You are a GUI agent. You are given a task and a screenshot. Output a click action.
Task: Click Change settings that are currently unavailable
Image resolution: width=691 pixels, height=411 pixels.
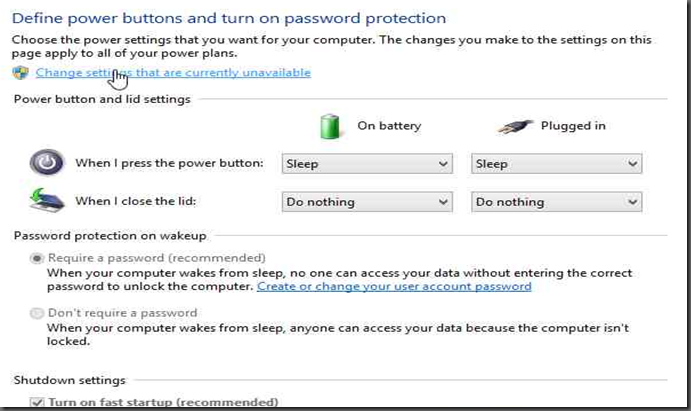tap(173, 73)
